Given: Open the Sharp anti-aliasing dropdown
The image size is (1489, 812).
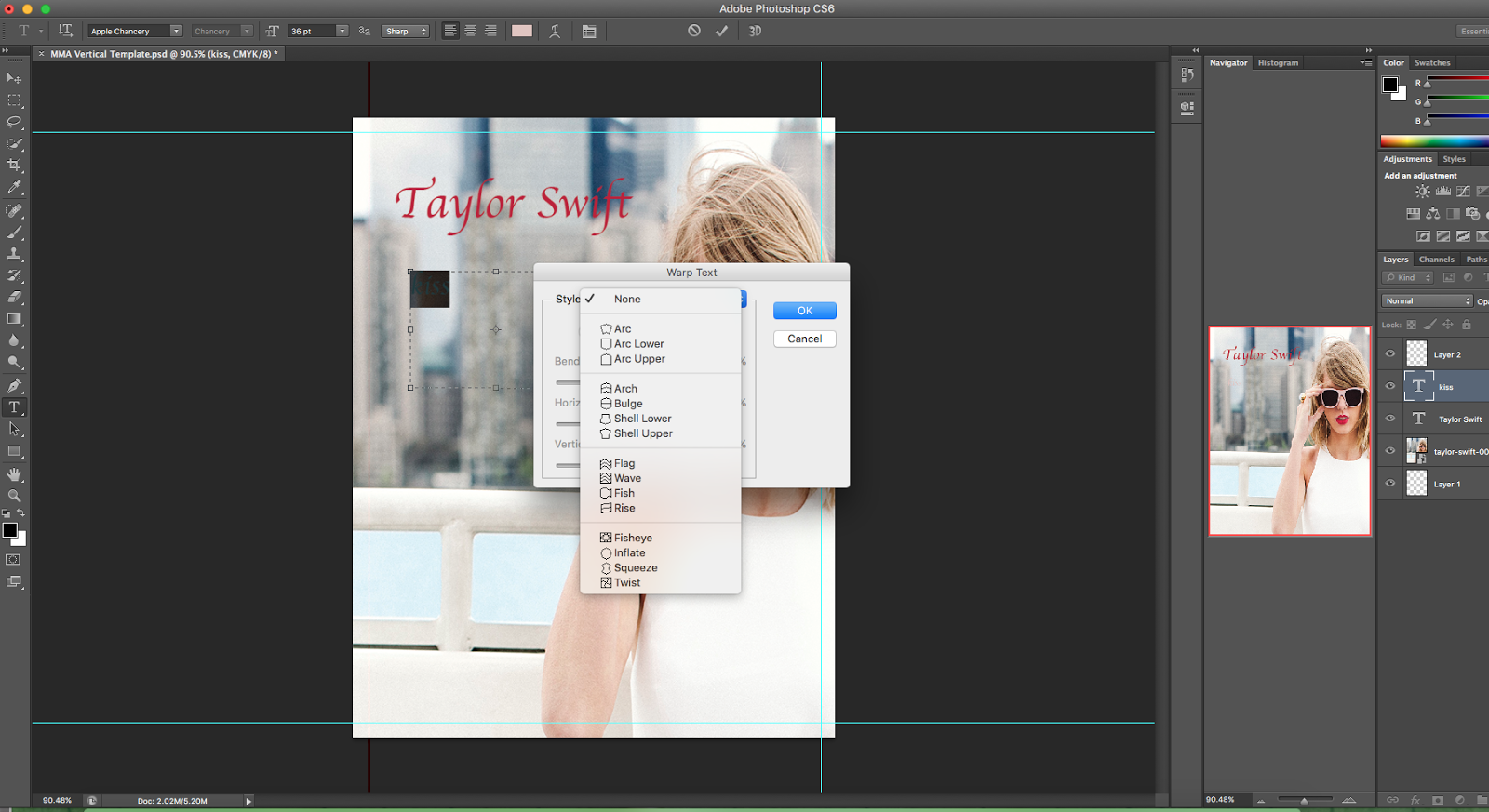Looking at the screenshot, I should [407, 31].
